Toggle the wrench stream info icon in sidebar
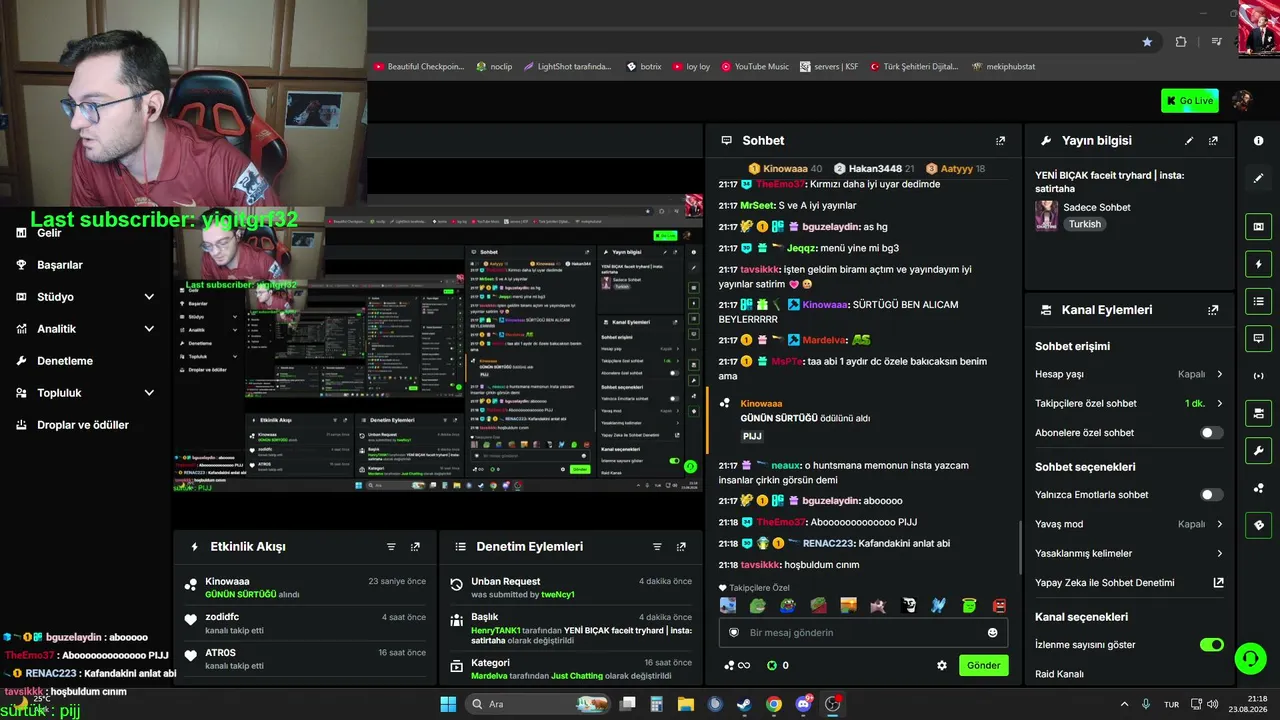The image size is (1280, 720). pos(1259,450)
